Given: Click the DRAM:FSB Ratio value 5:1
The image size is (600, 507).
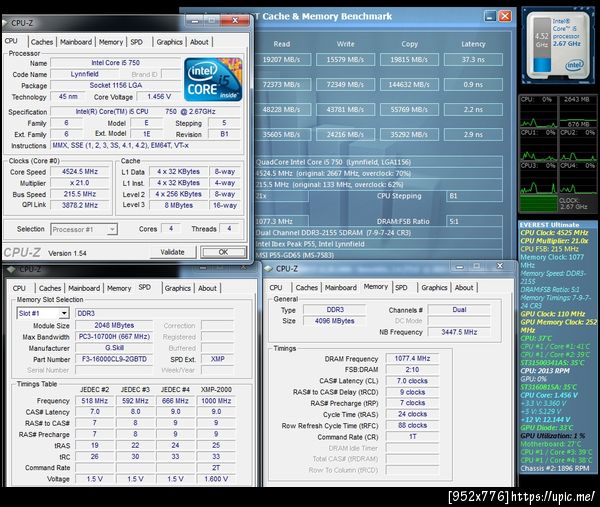Looking at the screenshot, I should click(474, 221).
